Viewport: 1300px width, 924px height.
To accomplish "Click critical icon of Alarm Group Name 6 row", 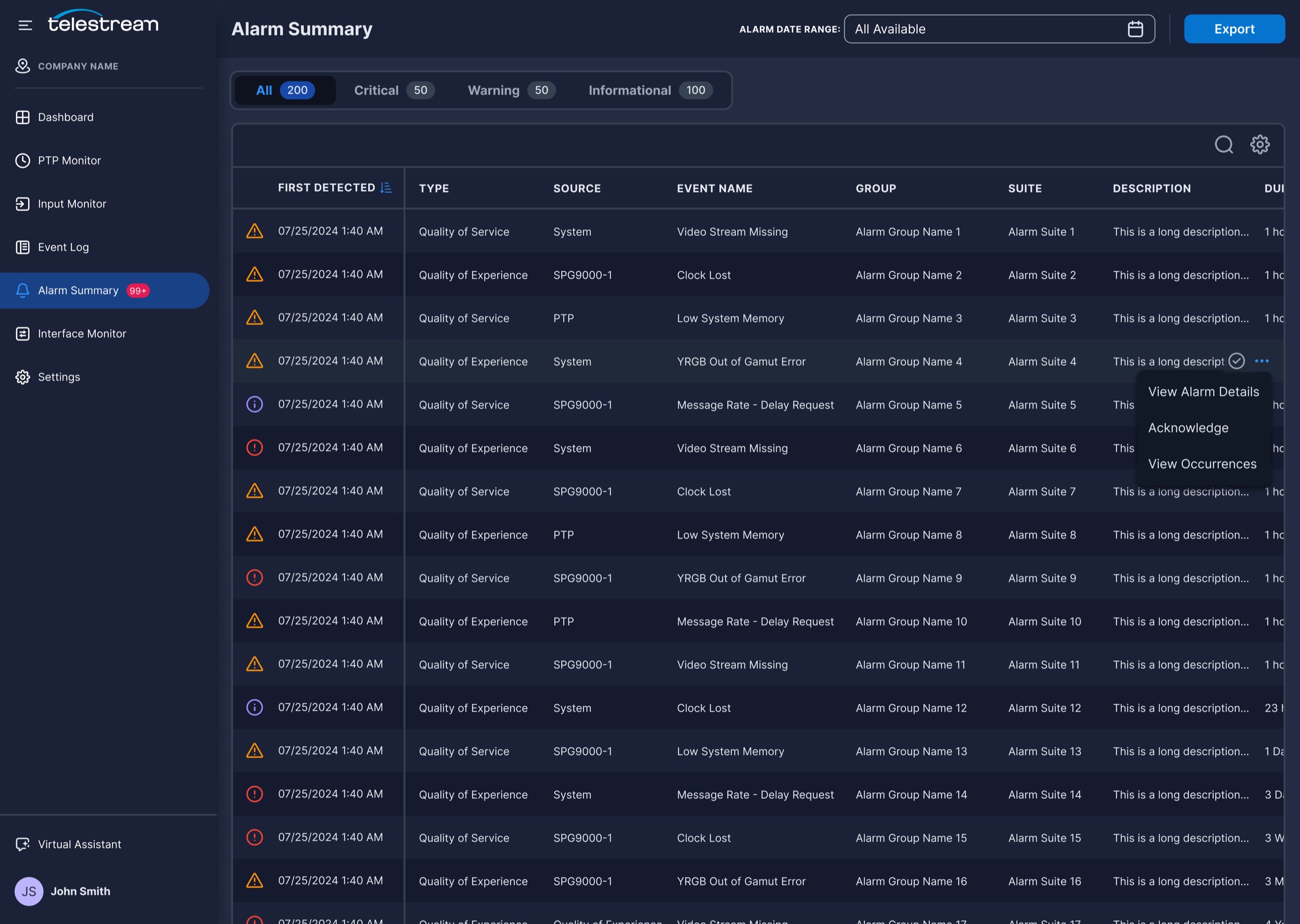I will 254,447.
